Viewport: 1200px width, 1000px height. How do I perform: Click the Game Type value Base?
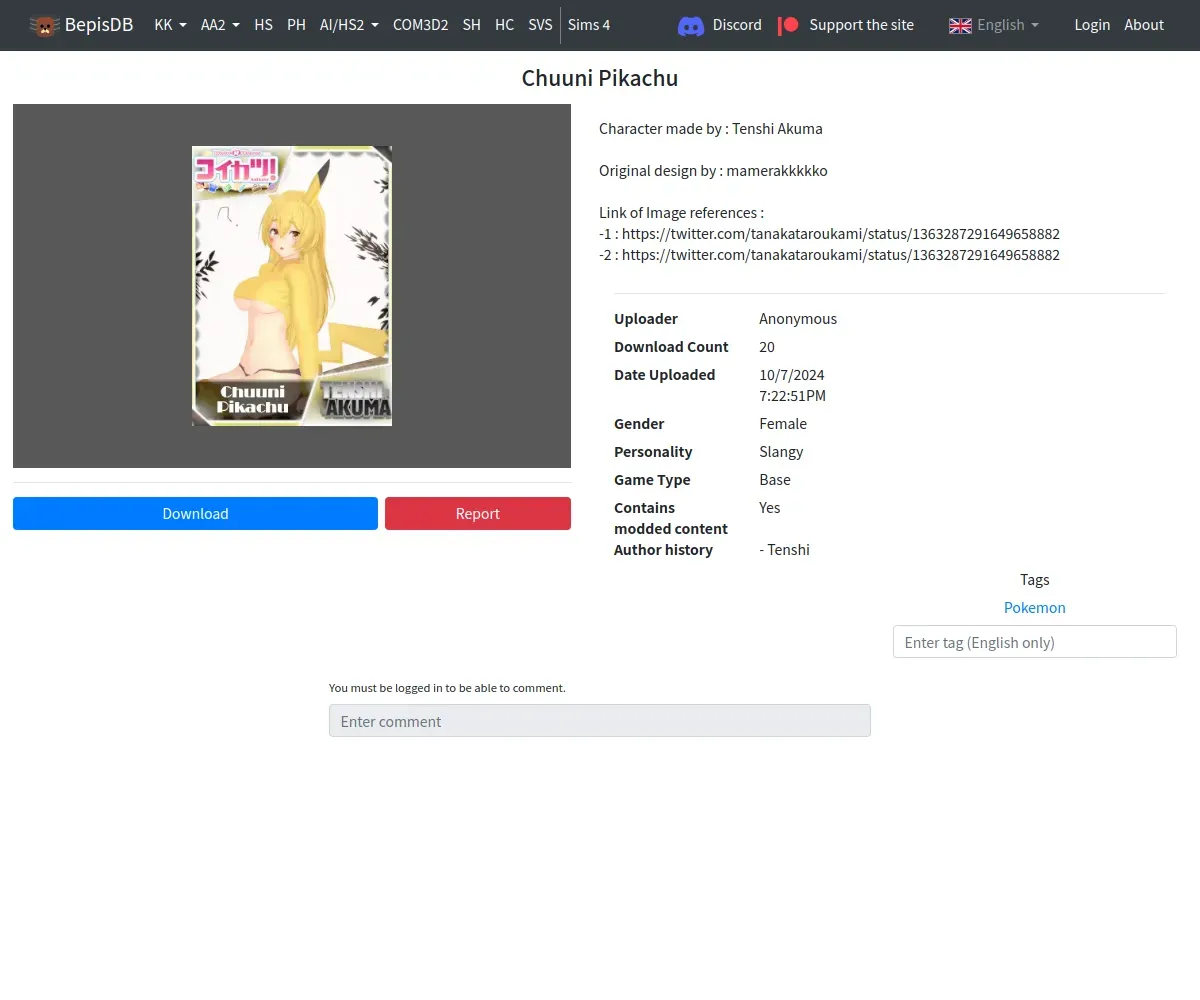click(x=775, y=480)
